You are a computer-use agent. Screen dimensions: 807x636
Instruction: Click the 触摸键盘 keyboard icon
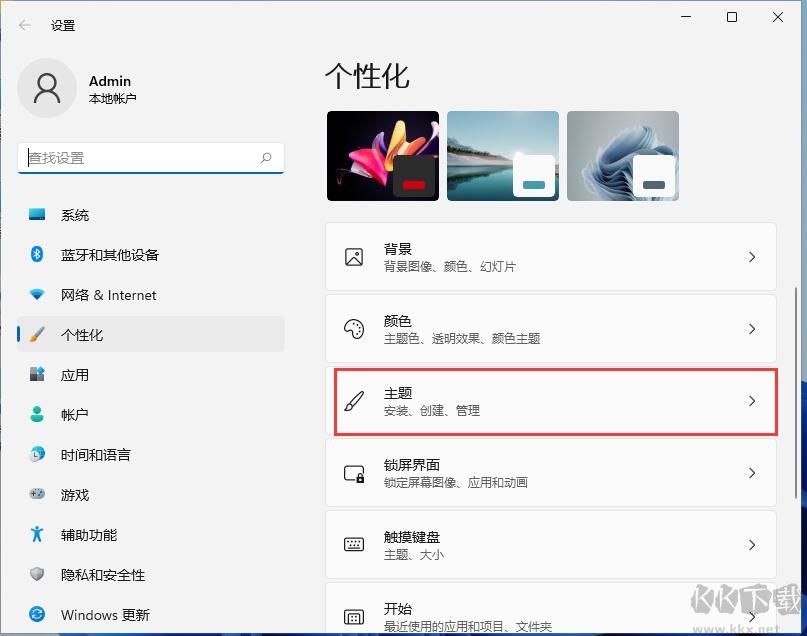tap(352, 544)
